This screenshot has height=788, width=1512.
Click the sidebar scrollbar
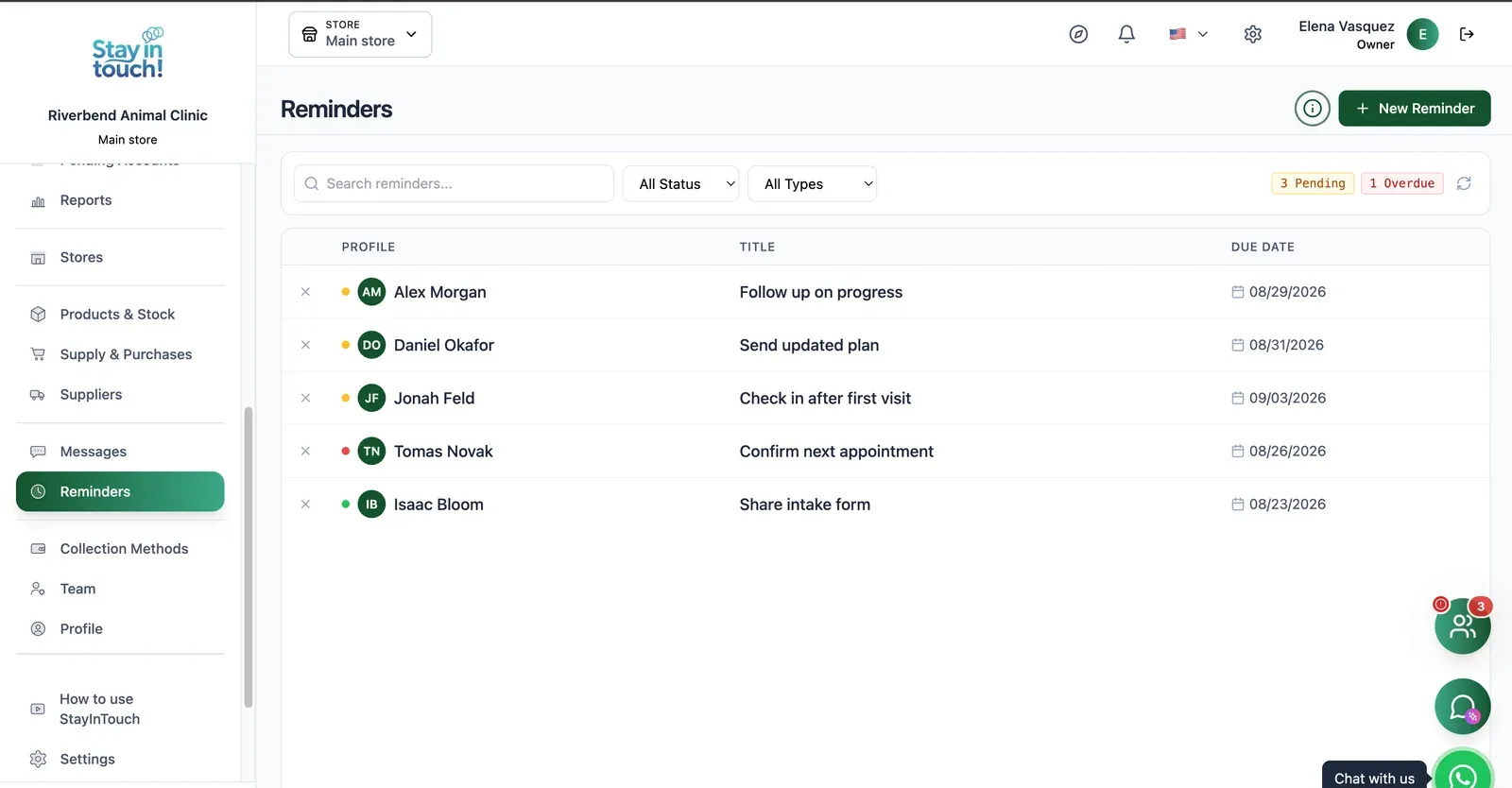(249, 557)
